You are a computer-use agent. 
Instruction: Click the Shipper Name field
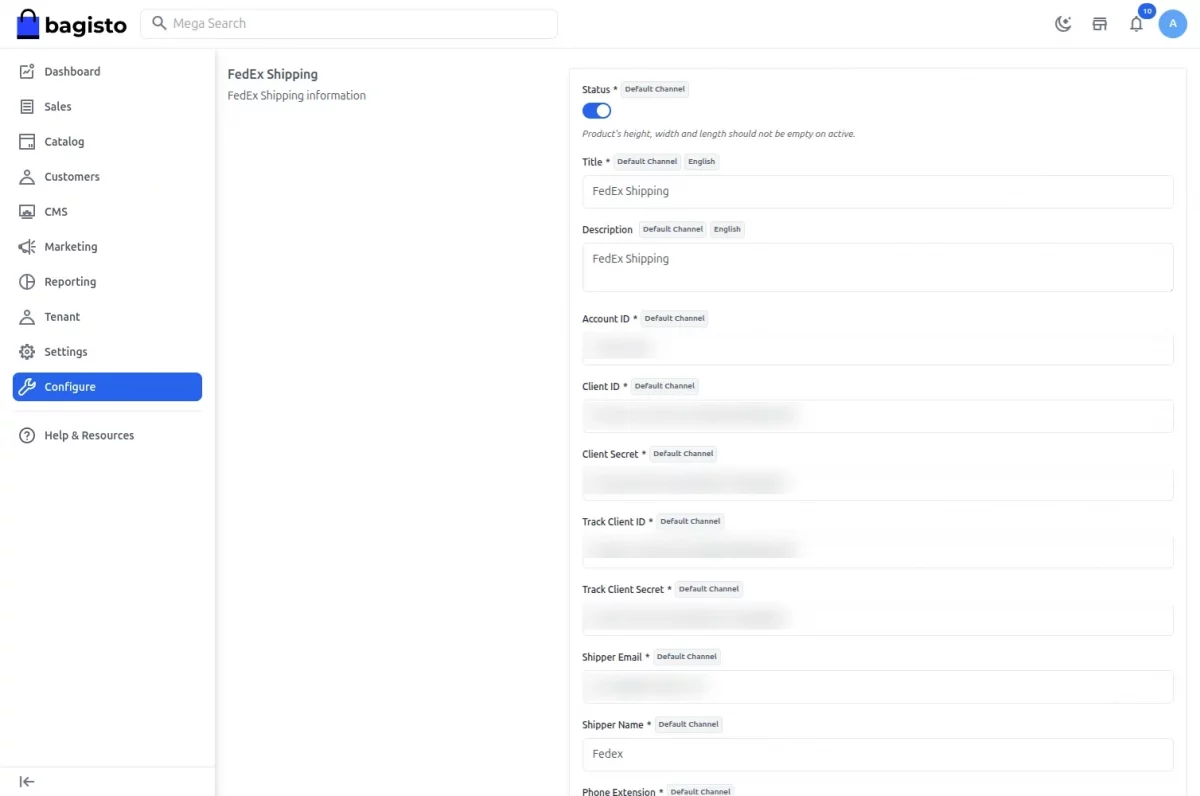pos(877,754)
